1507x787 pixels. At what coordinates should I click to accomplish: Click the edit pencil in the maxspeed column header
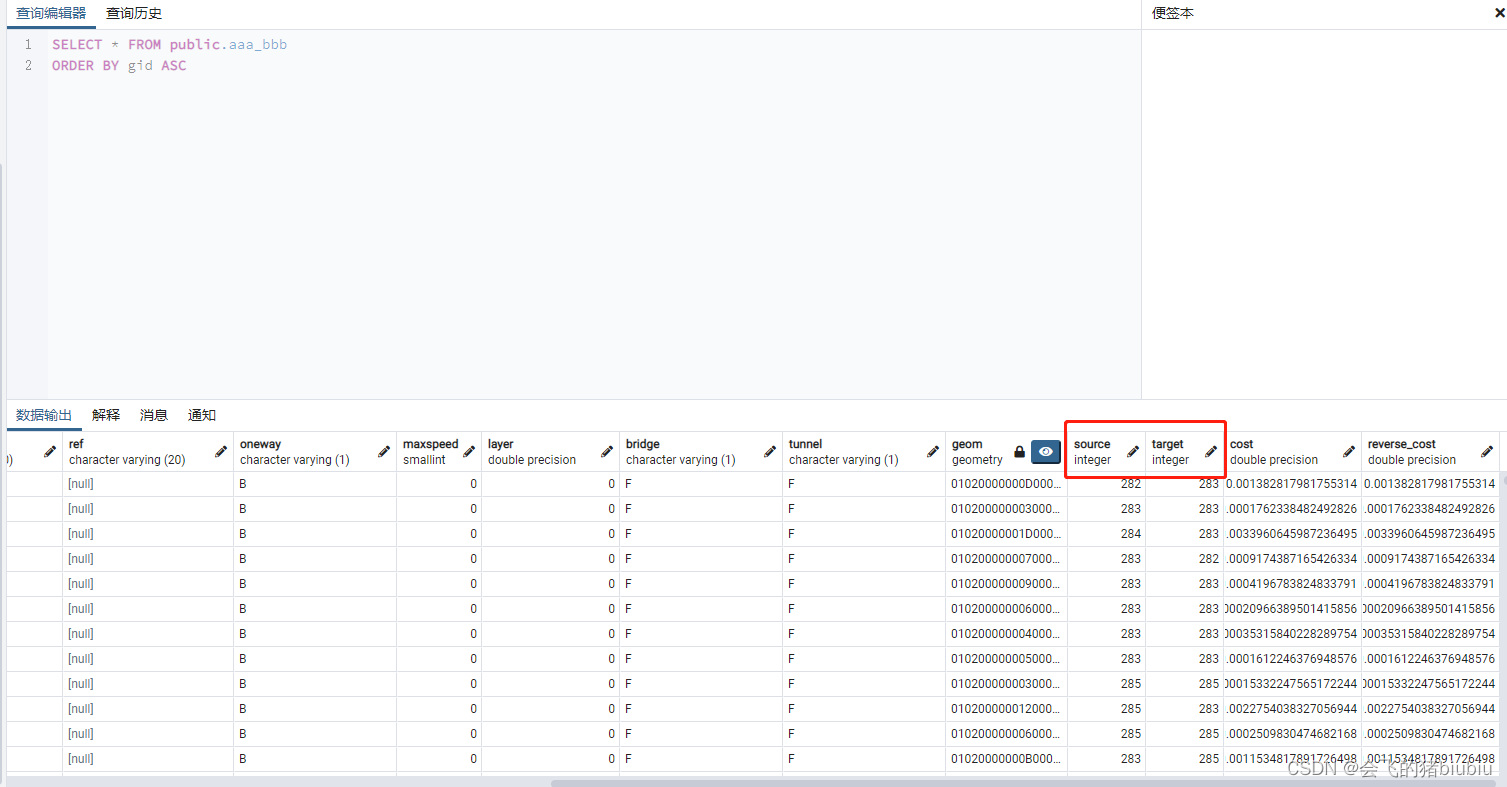pyautogui.click(x=468, y=452)
